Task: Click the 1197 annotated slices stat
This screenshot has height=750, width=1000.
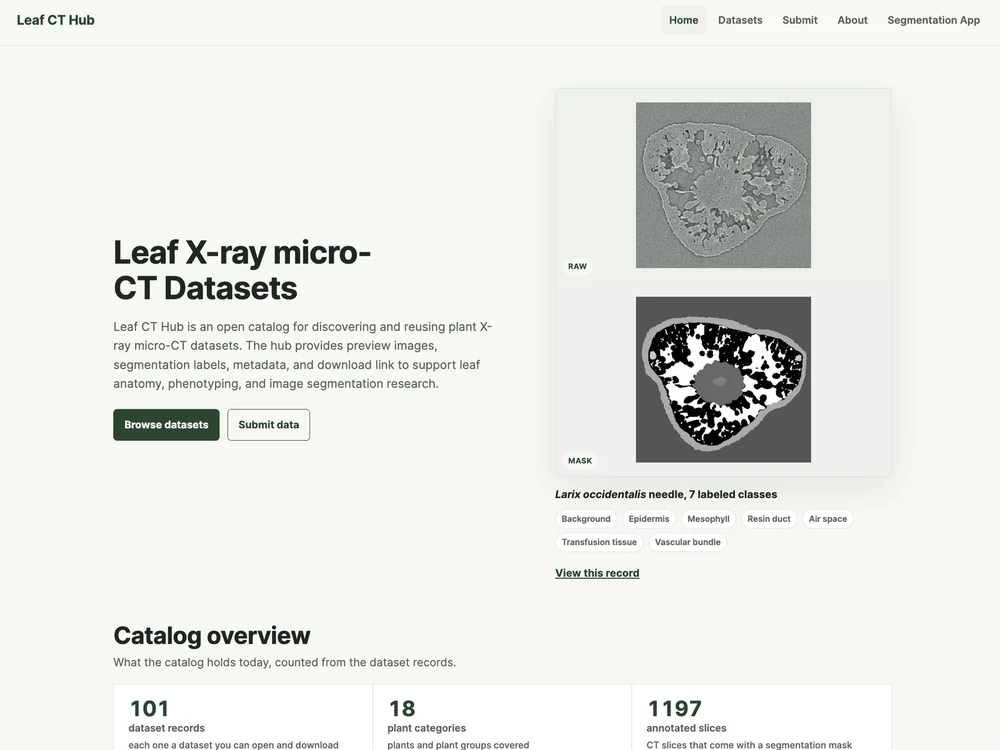Action: pos(761,717)
